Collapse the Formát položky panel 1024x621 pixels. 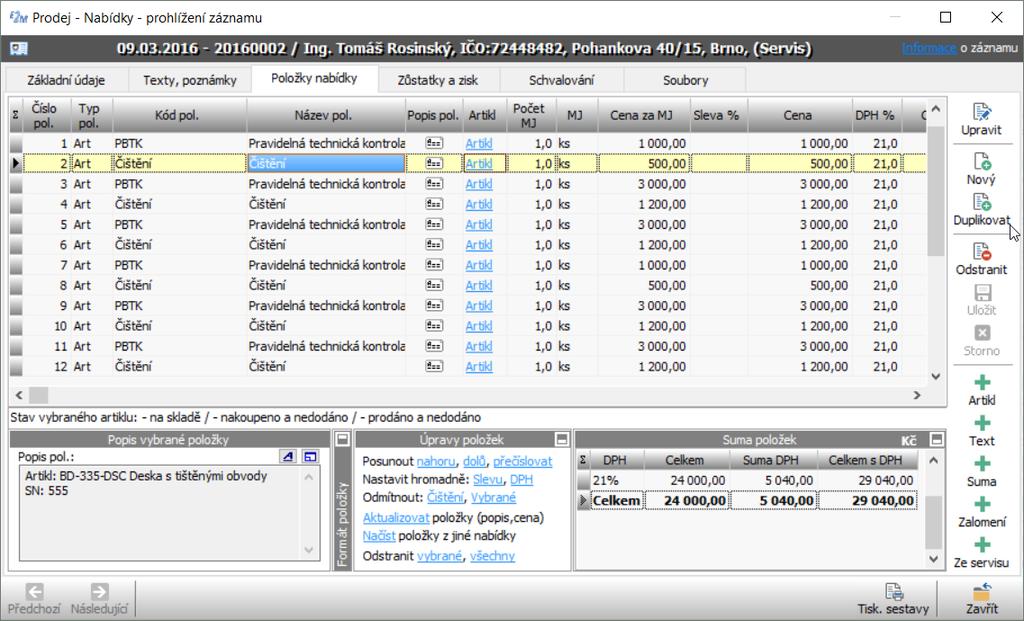coord(342,439)
